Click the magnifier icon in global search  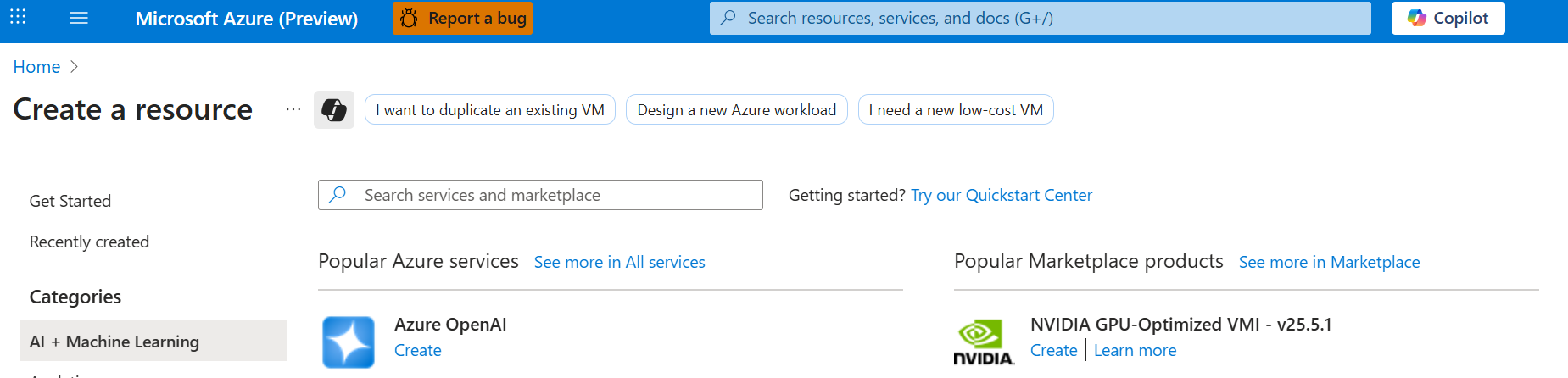tap(728, 18)
